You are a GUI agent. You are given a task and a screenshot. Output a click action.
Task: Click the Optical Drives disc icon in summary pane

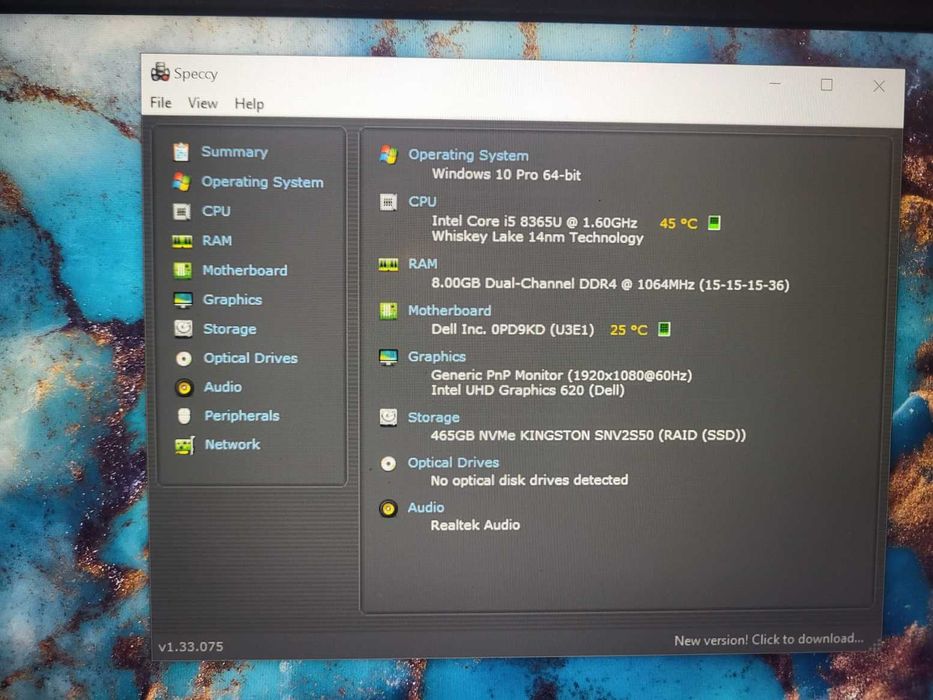[x=388, y=464]
